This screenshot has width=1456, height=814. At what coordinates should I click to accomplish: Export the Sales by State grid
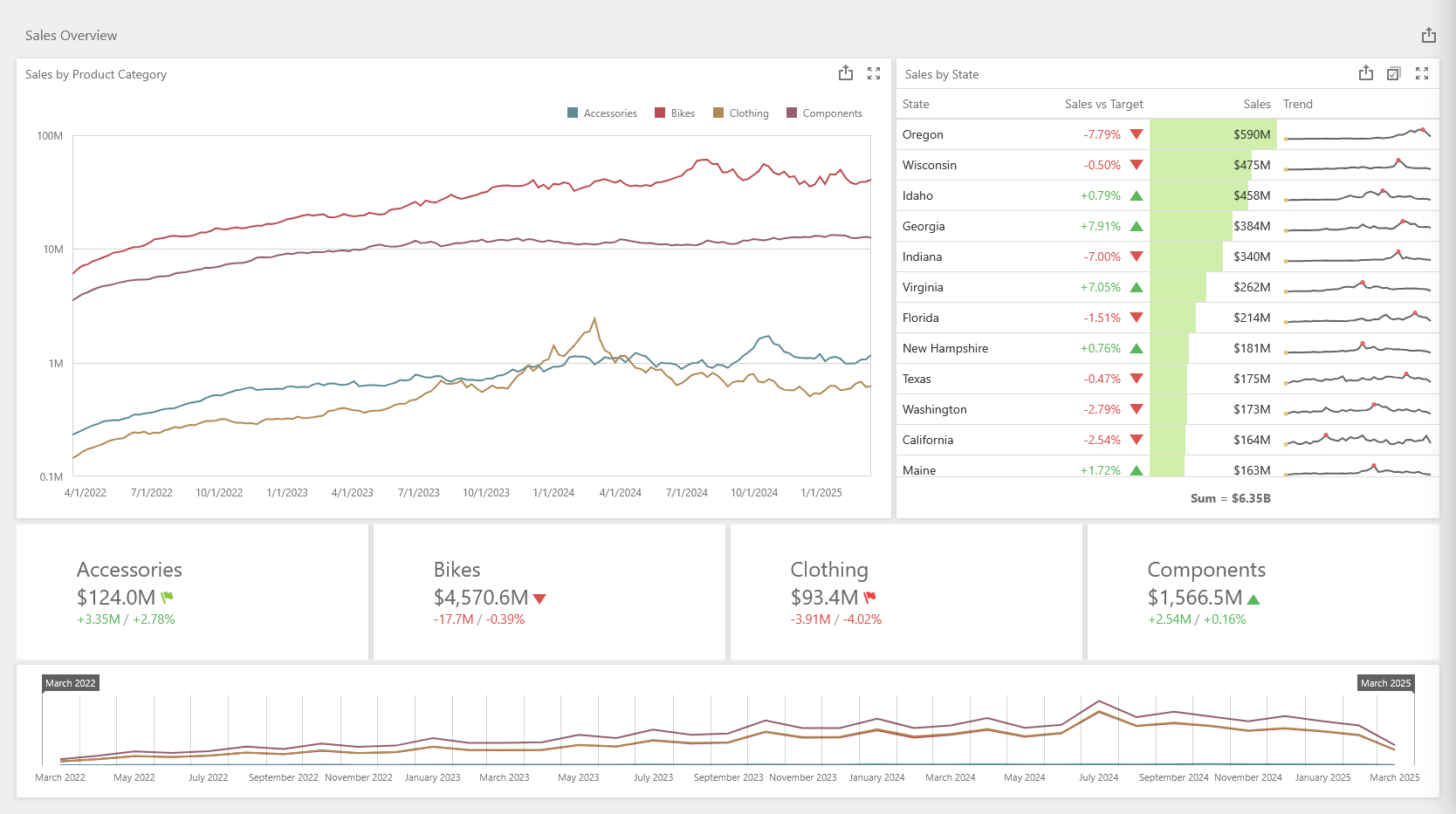pos(1365,74)
